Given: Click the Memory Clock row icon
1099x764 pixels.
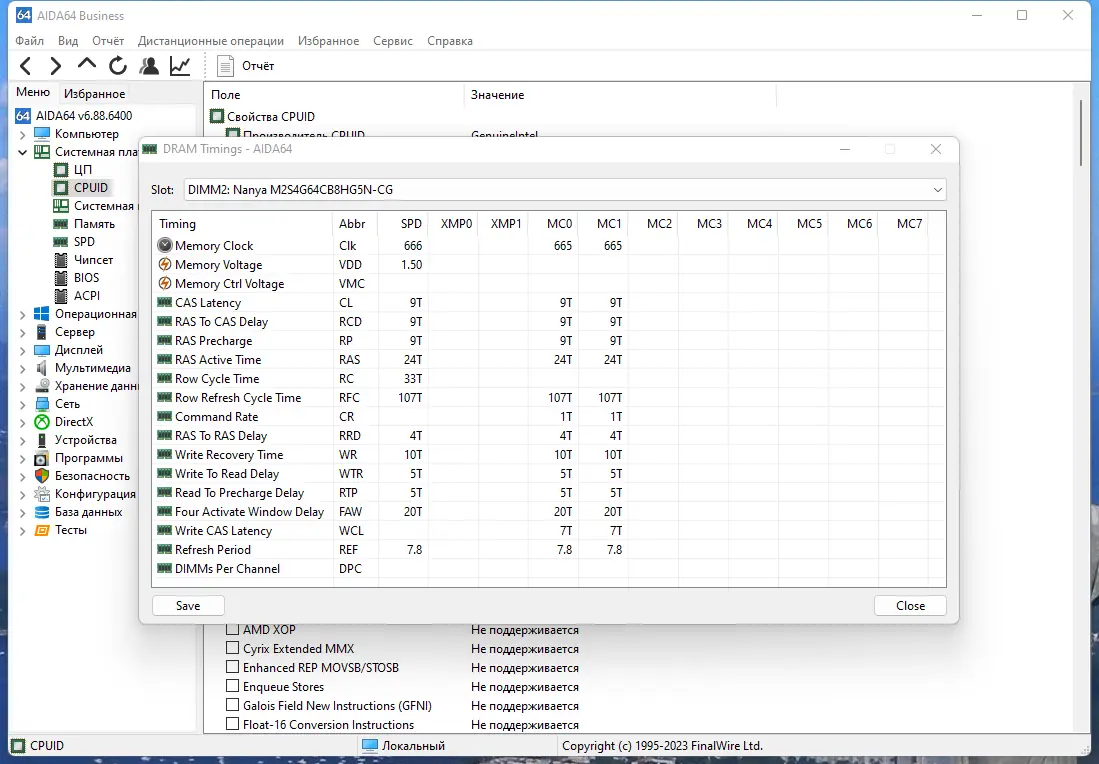Looking at the screenshot, I should 165,245.
